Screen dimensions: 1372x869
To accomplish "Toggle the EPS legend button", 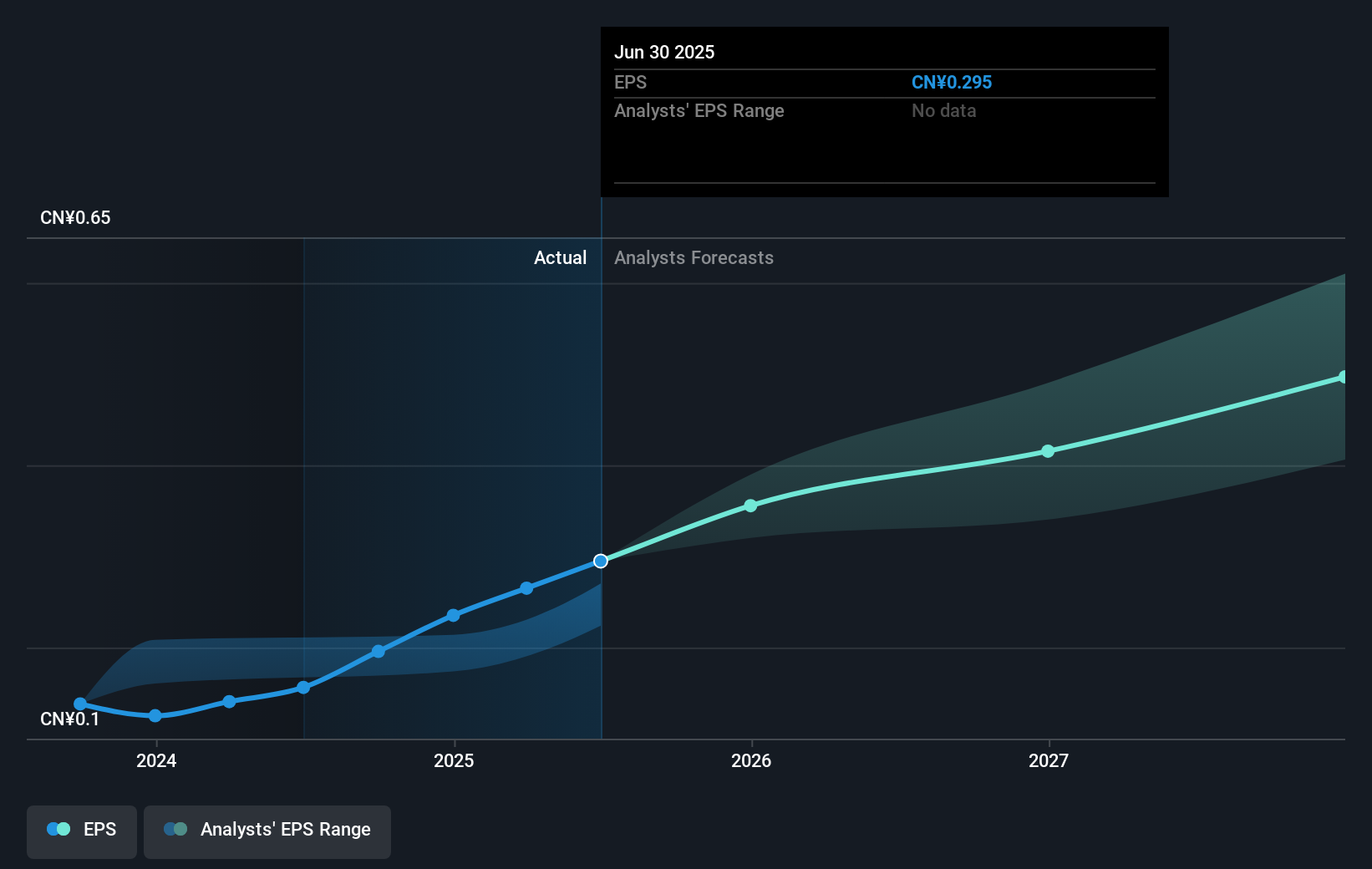I will point(82,831).
